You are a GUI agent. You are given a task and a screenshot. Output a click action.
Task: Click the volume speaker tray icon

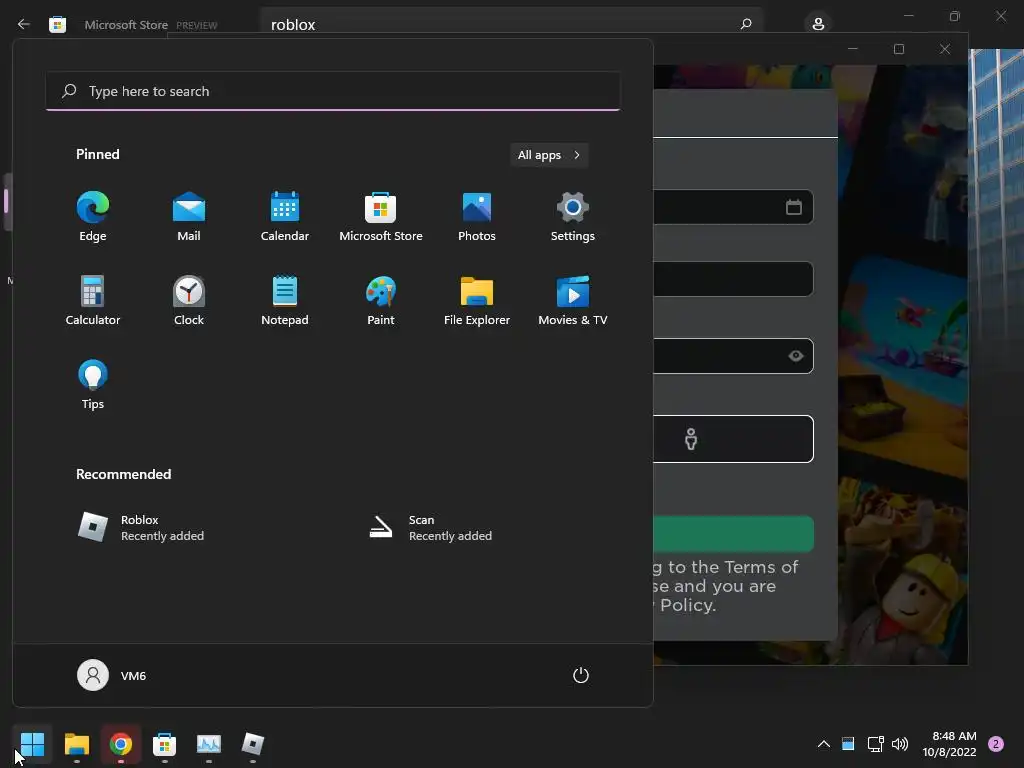(900, 744)
